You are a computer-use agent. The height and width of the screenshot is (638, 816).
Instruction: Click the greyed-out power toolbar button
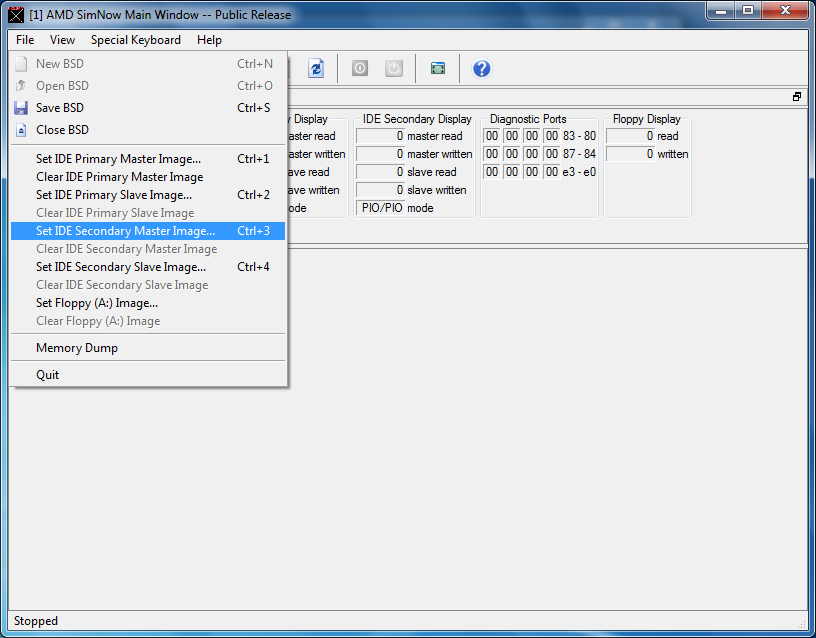tap(394, 68)
